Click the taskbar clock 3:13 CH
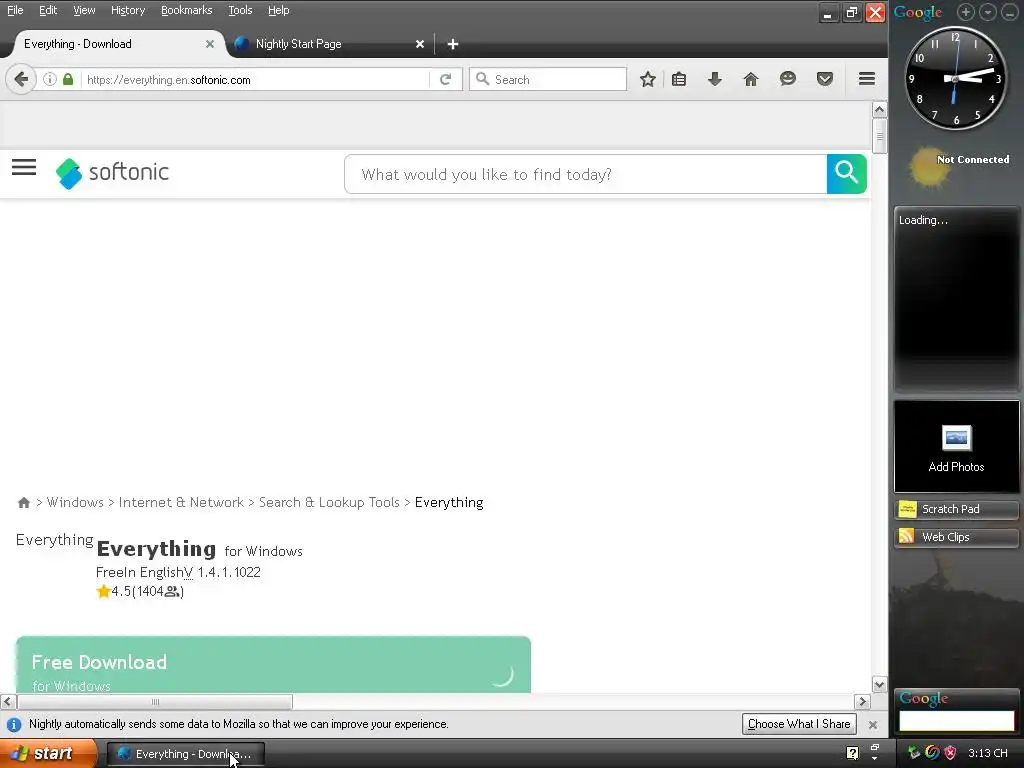Screen dimensions: 1024x768 click(987, 753)
